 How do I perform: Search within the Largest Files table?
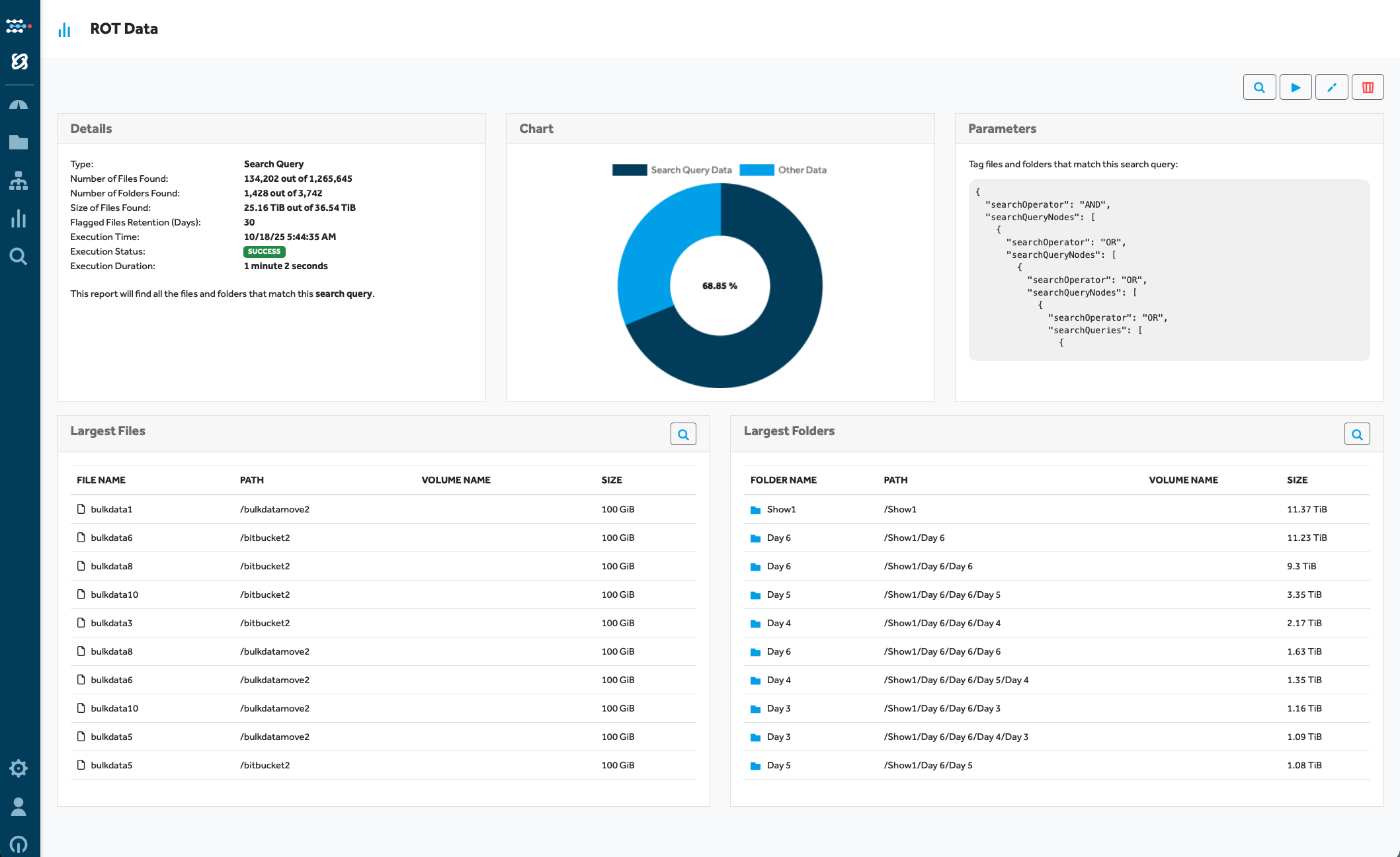(683, 434)
